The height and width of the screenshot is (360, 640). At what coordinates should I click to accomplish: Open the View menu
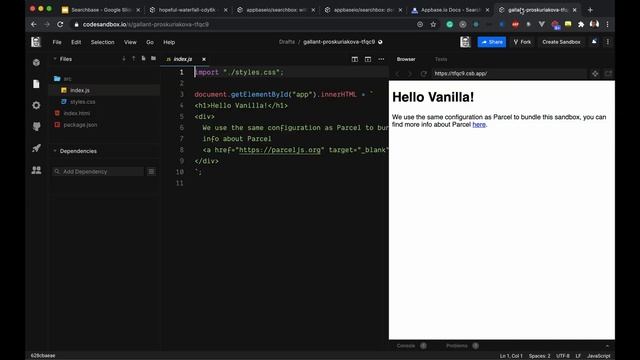tap(130, 42)
